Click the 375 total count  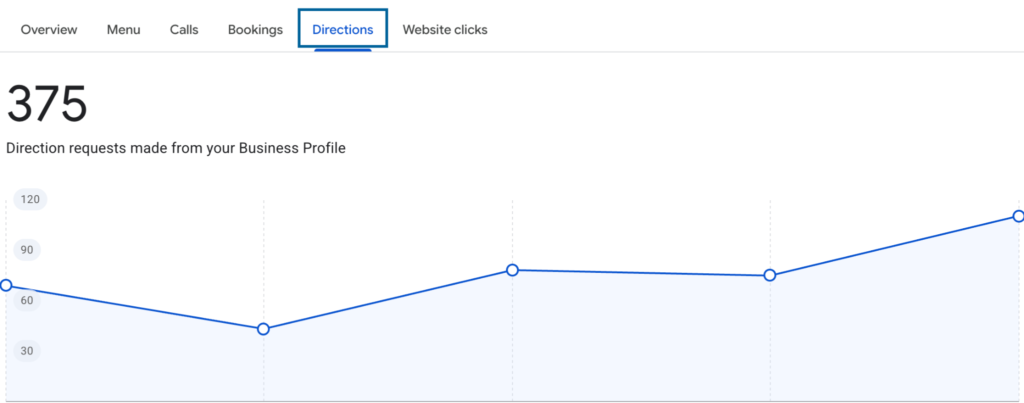[x=47, y=105]
